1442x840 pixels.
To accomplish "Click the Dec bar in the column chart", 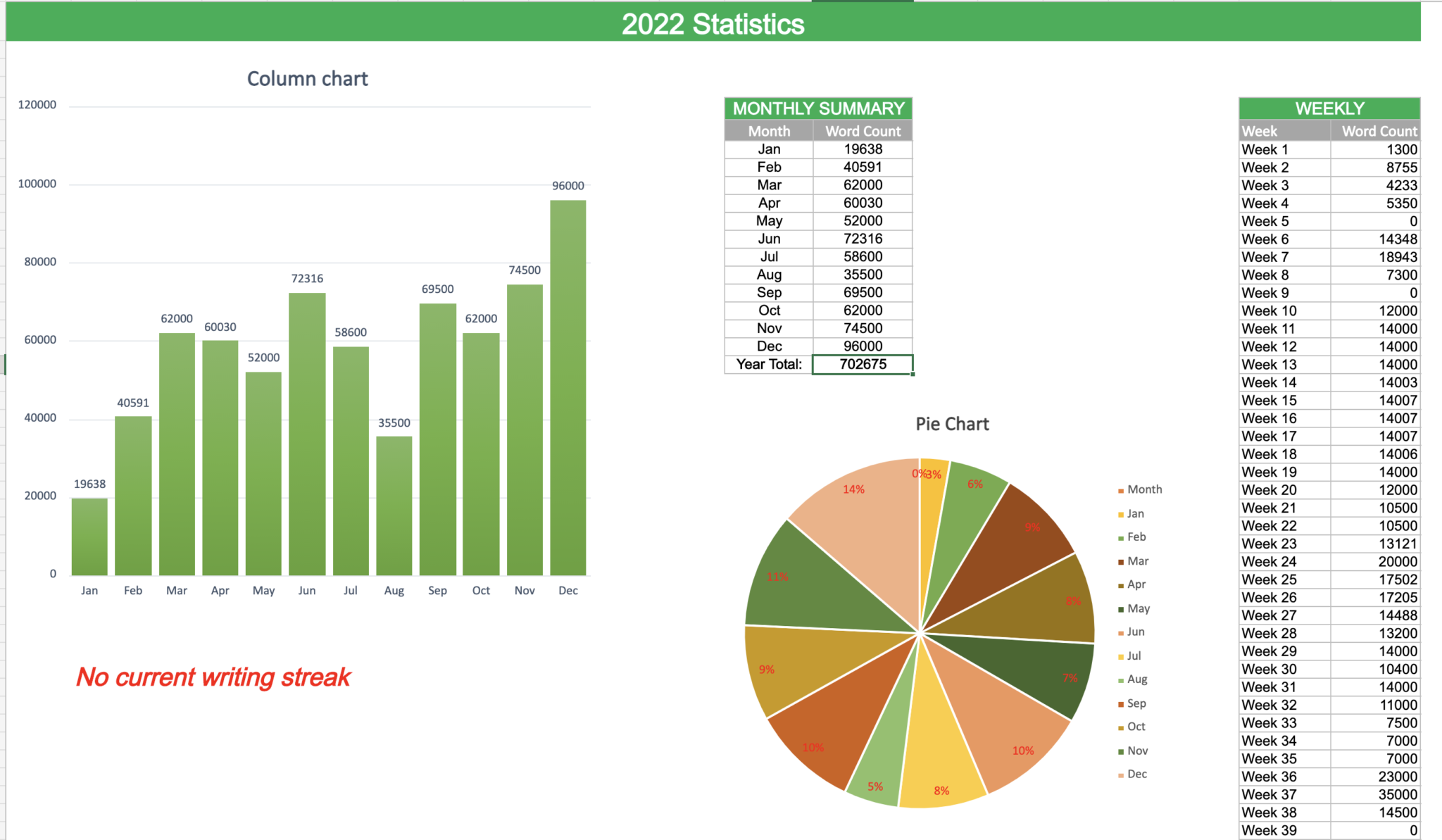I will coord(568,387).
